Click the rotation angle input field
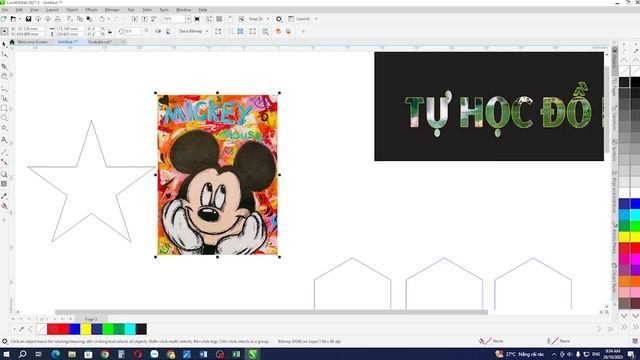The height and width of the screenshot is (360, 640). pos(133,31)
